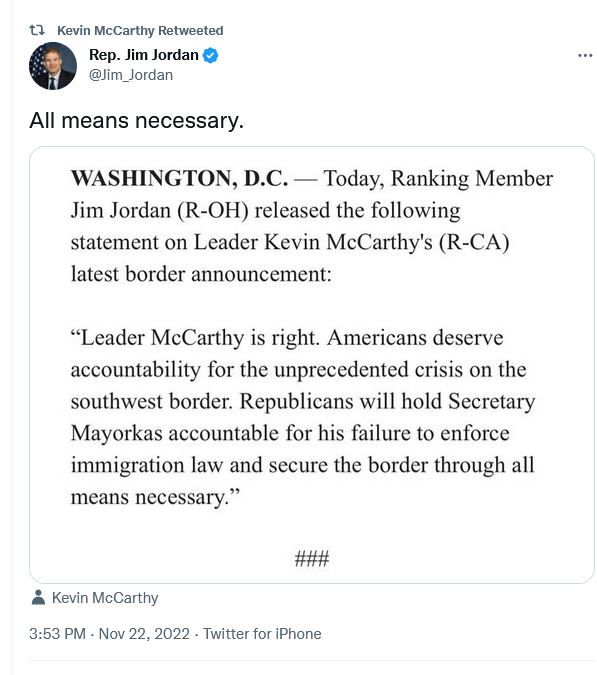Click the blue verified checkmark badge

pos(210,56)
